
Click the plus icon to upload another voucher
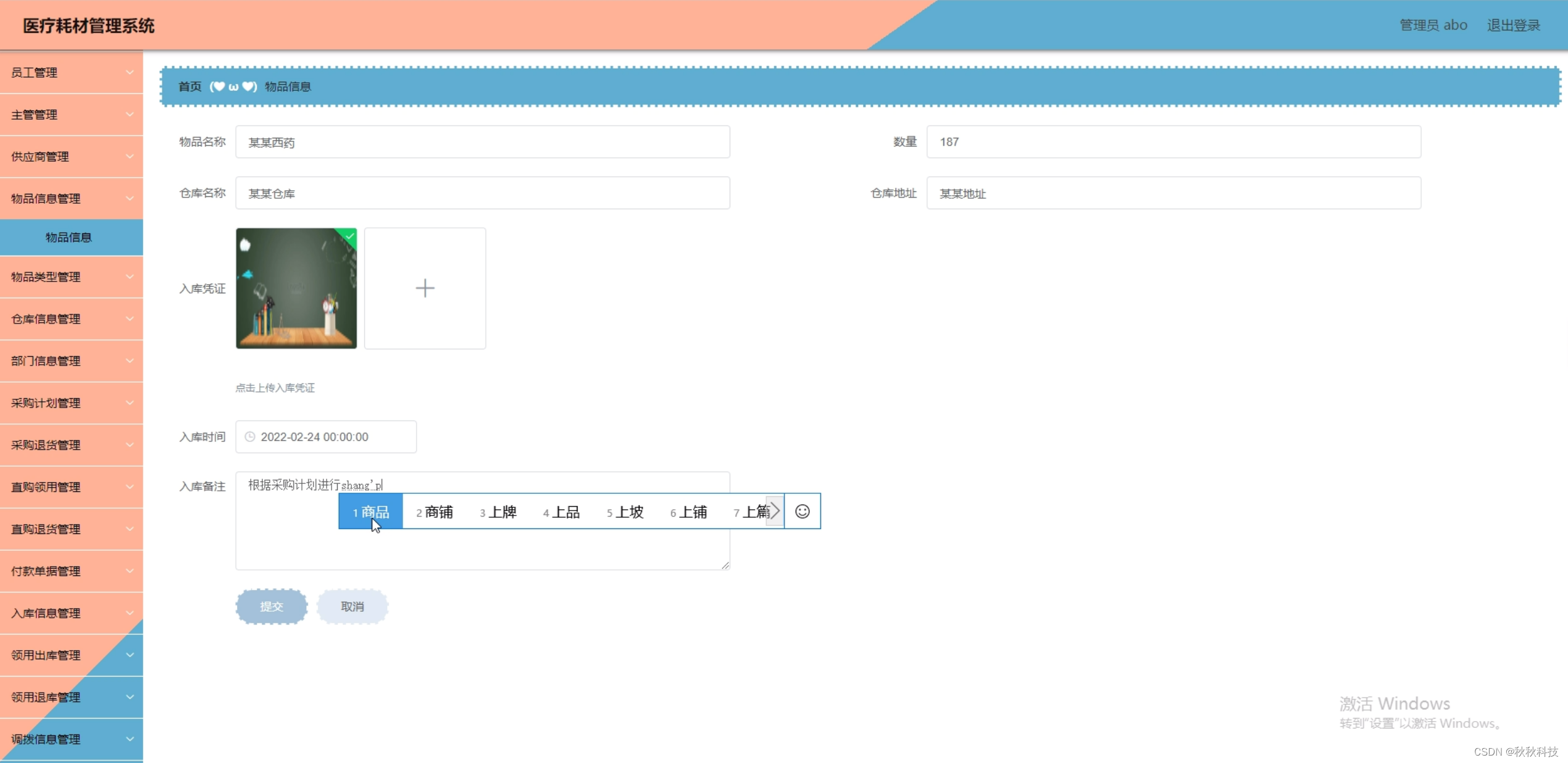(x=425, y=288)
